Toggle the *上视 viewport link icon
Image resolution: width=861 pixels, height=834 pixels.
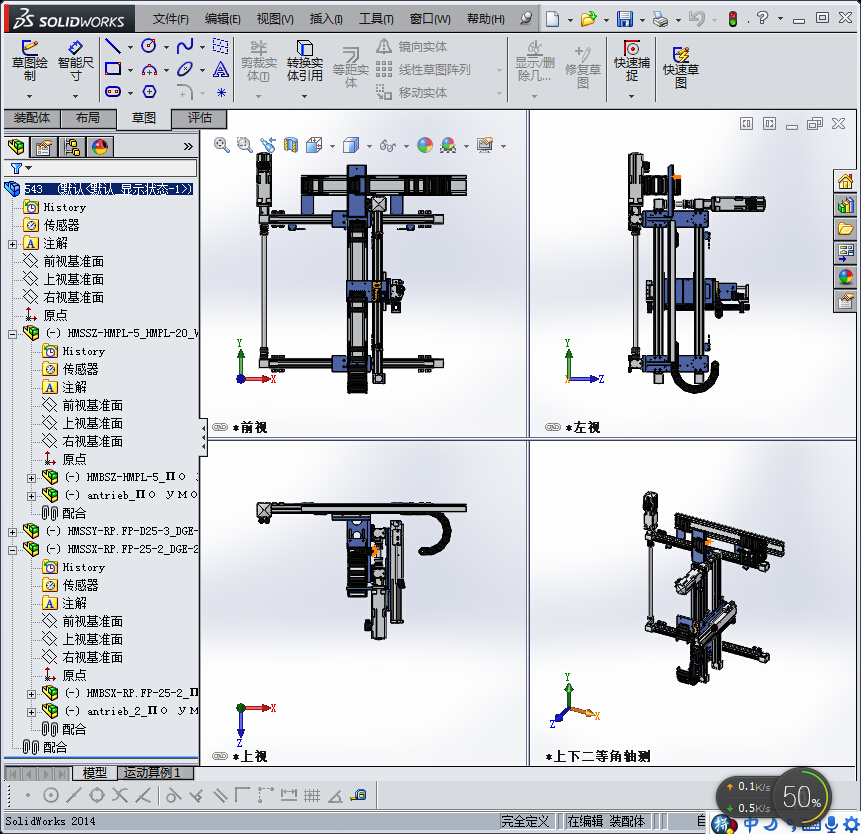(x=220, y=756)
